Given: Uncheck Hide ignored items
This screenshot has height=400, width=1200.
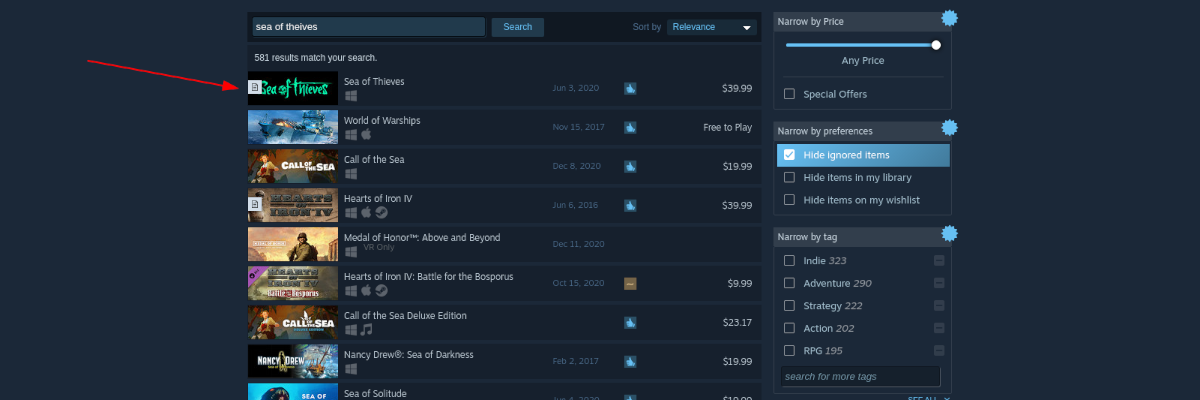Looking at the screenshot, I should [790, 155].
